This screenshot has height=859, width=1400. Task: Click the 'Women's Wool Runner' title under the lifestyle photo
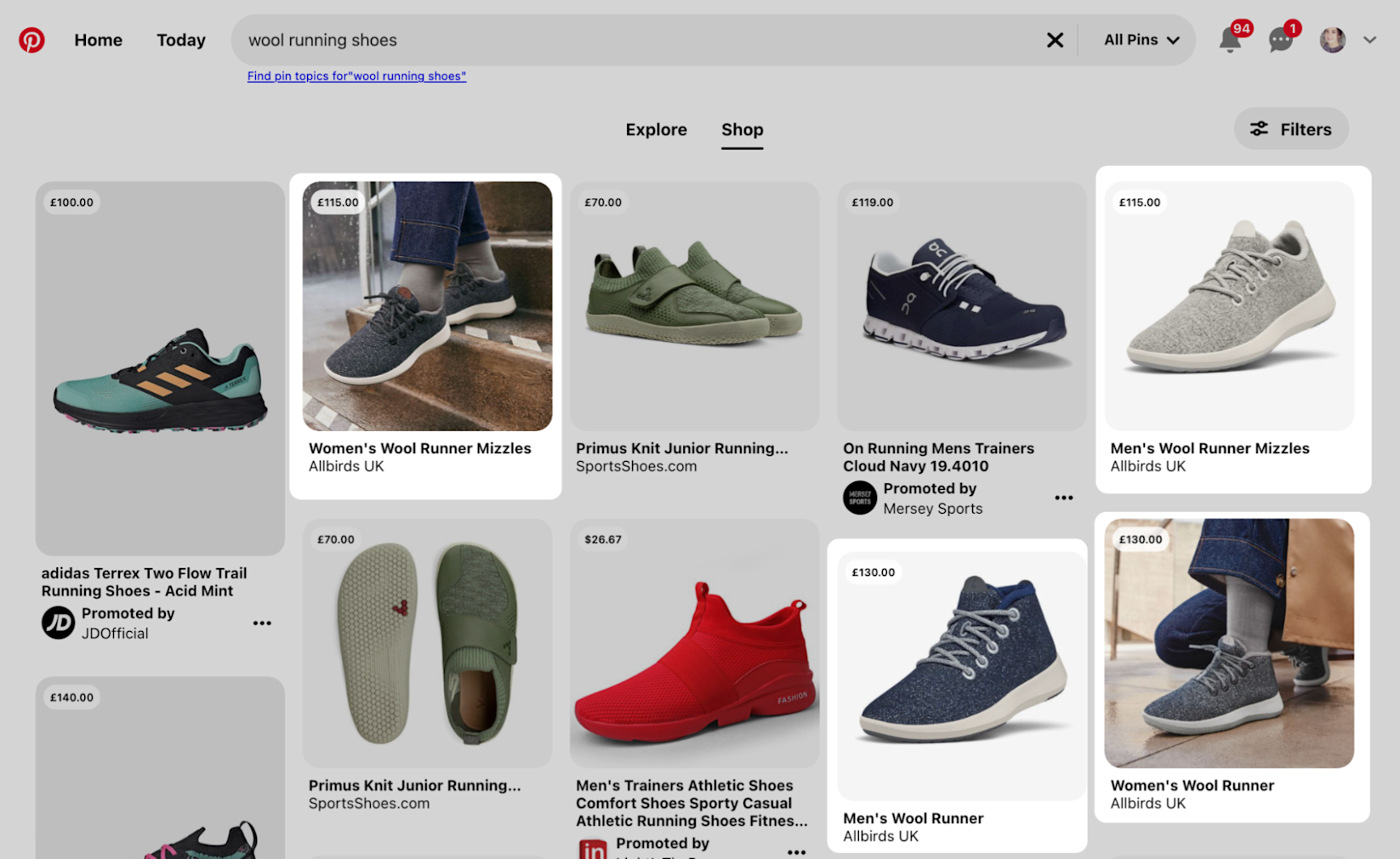pos(1192,785)
